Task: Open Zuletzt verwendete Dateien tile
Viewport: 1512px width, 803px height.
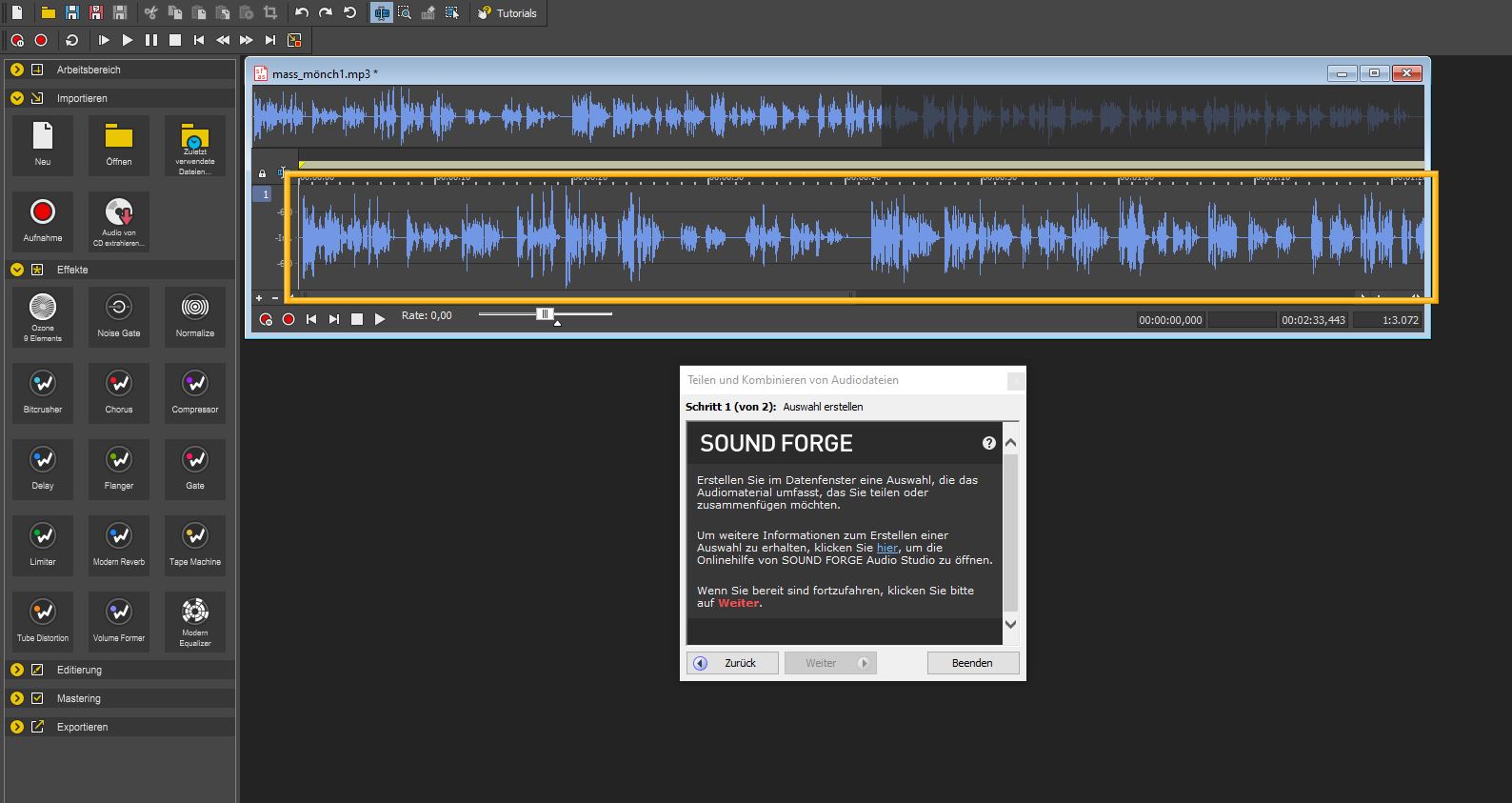Action: tap(195, 146)
